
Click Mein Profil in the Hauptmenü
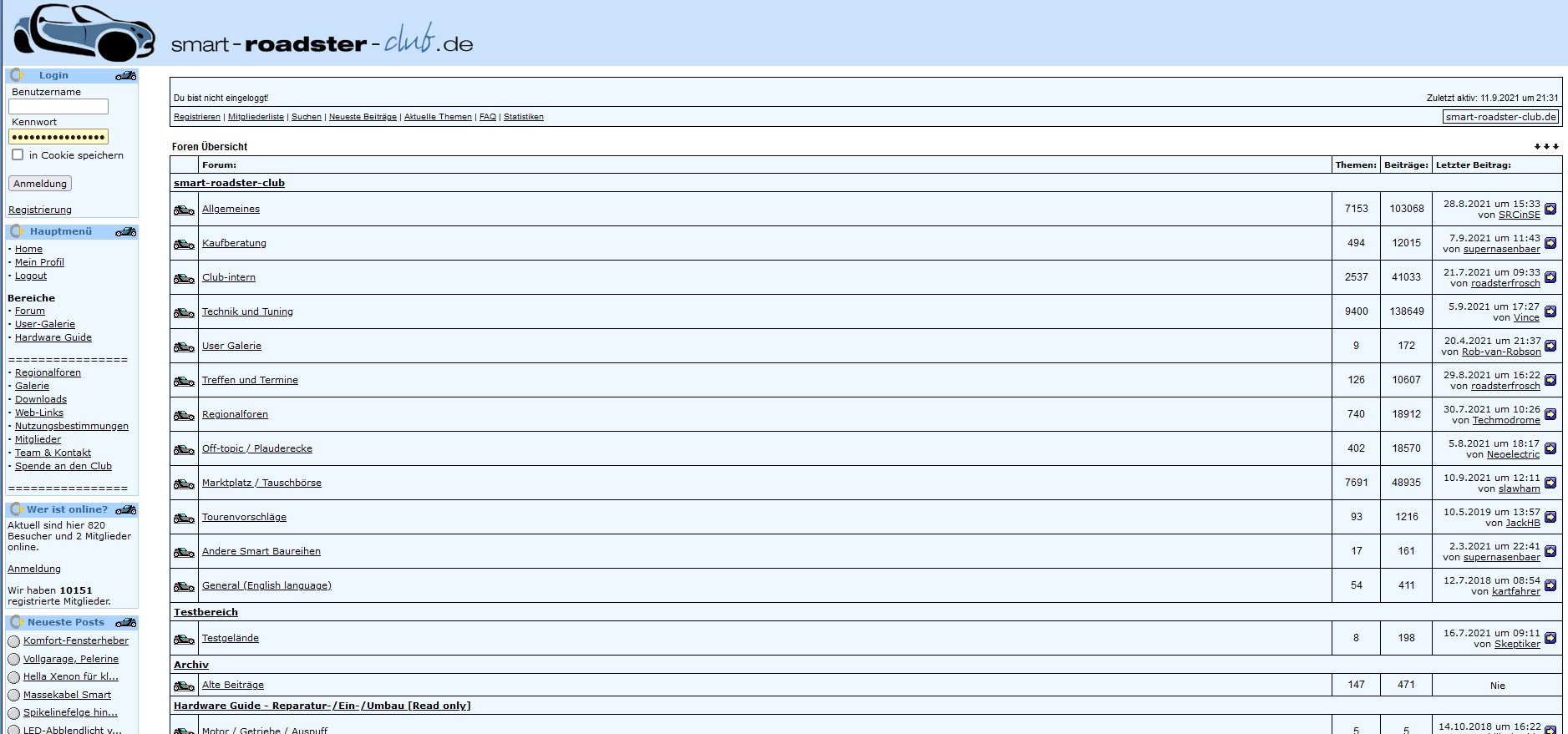pos(39,262)
